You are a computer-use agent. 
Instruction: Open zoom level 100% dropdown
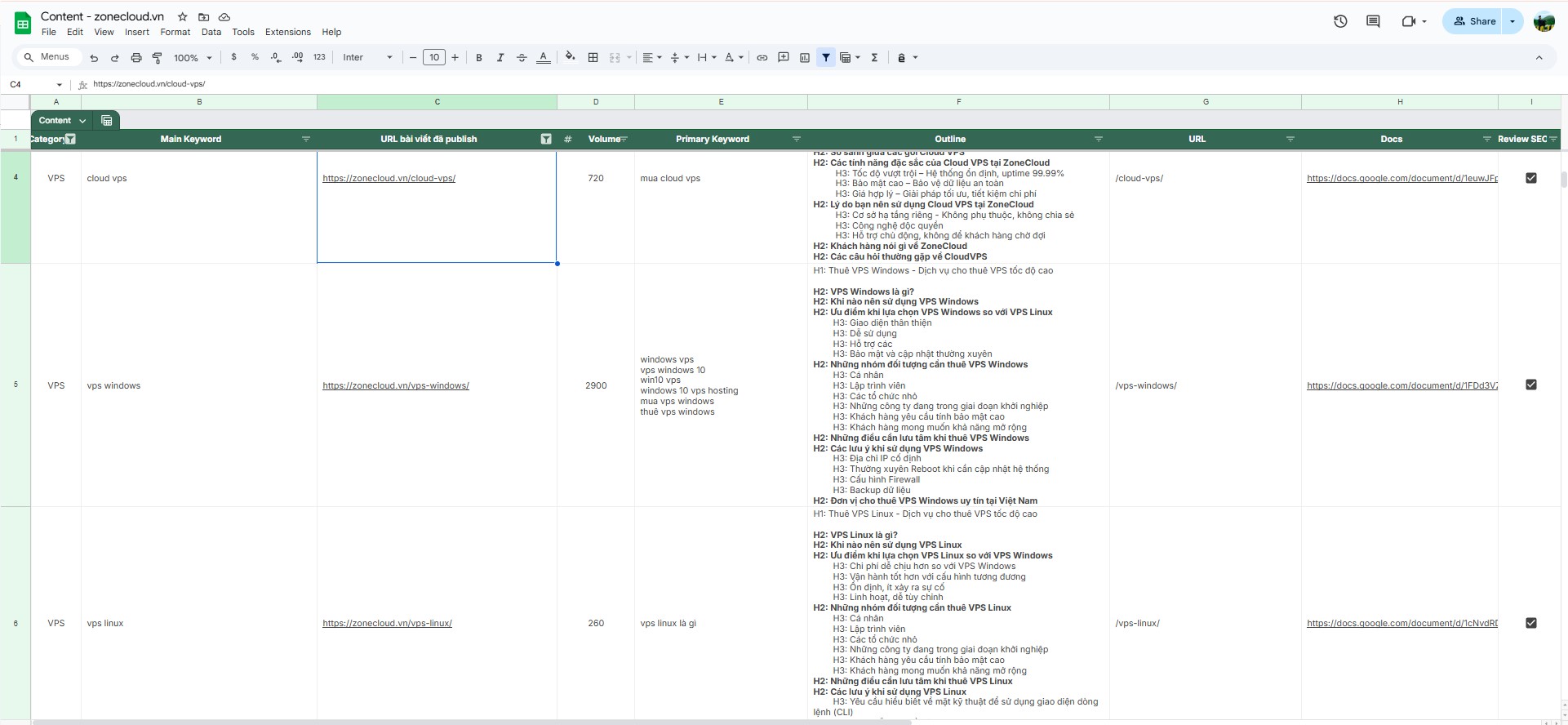coord(193,58)
